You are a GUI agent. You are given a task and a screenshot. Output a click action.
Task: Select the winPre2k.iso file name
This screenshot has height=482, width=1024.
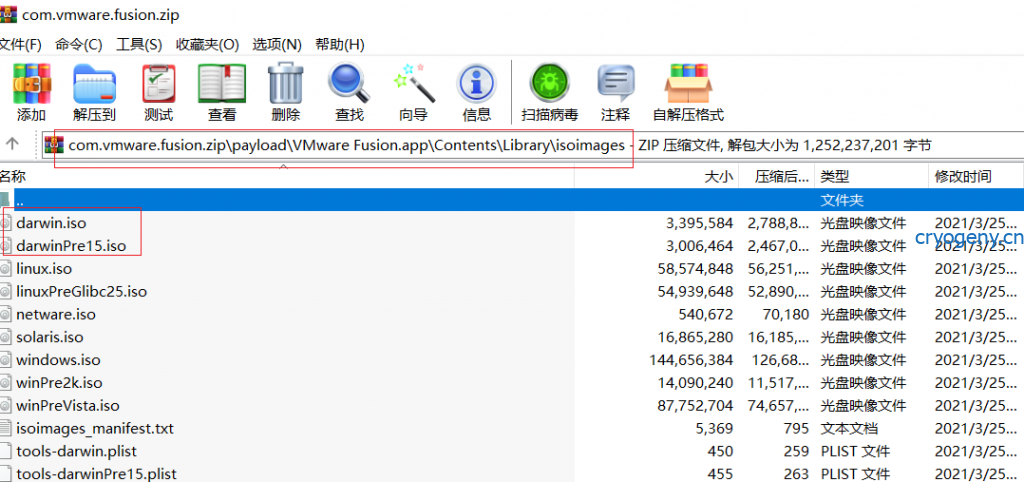59,383
